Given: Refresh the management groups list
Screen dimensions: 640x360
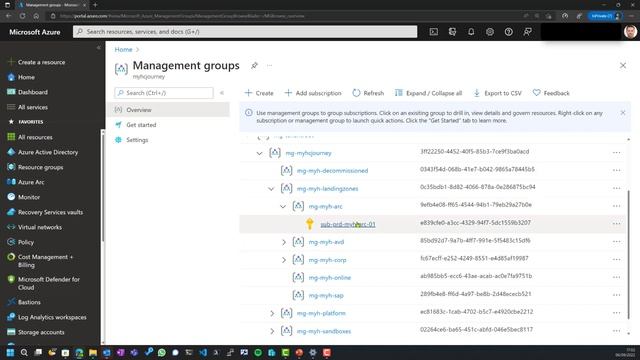Looking at the screenshot, I should coord(368,93).
